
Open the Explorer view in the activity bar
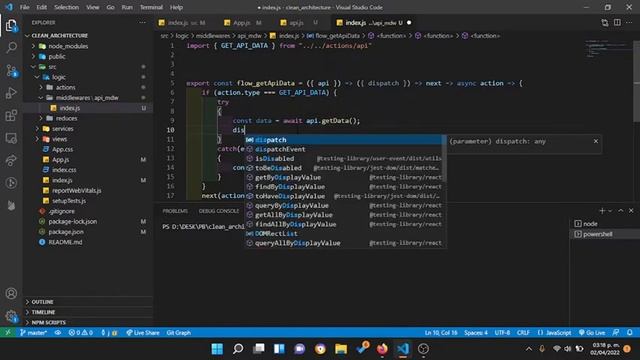[11, 26]
